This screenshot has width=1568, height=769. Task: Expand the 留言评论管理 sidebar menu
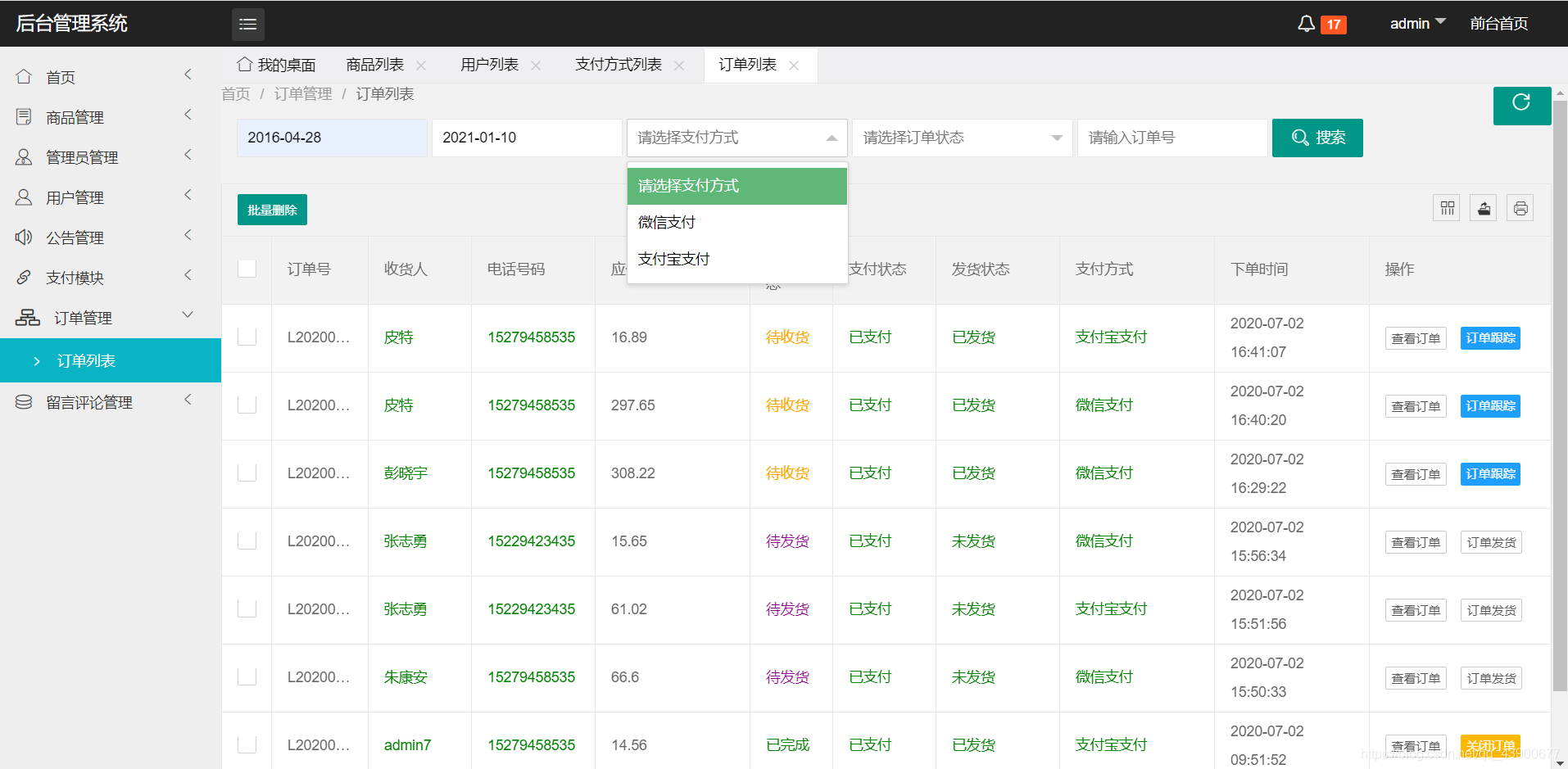(188, 400)
